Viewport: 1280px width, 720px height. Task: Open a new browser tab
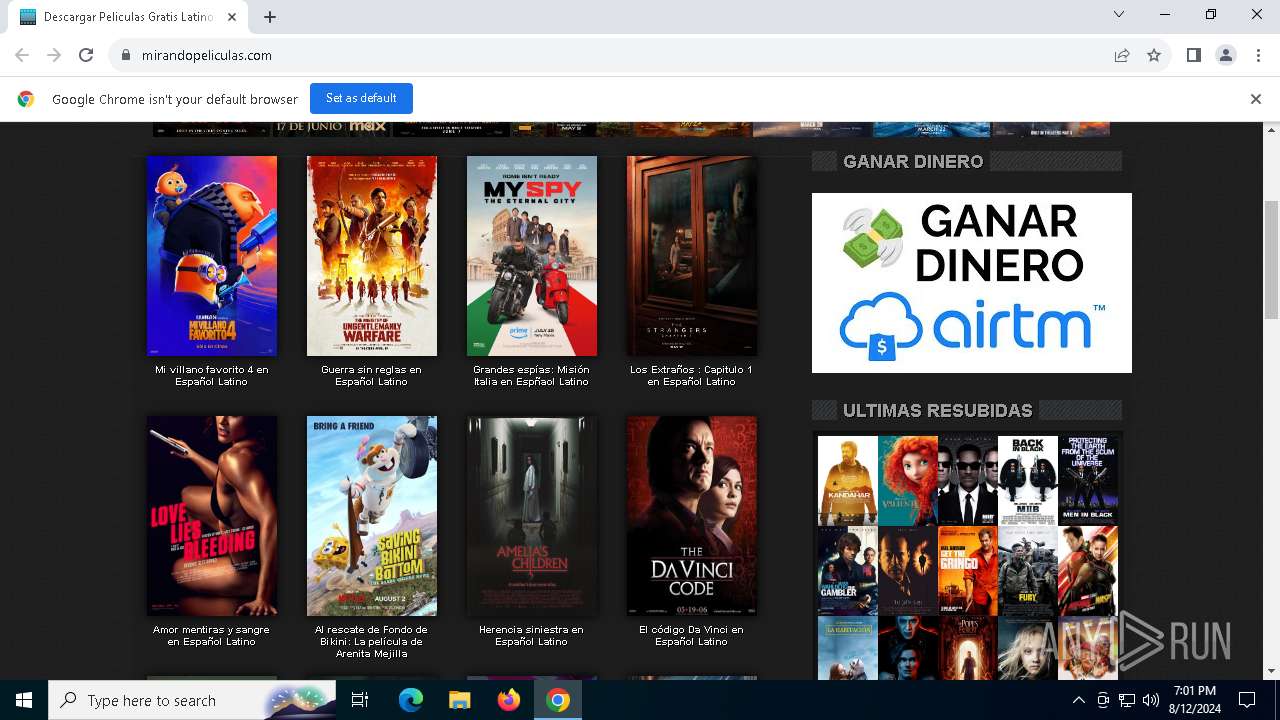[x=270, y=17]
